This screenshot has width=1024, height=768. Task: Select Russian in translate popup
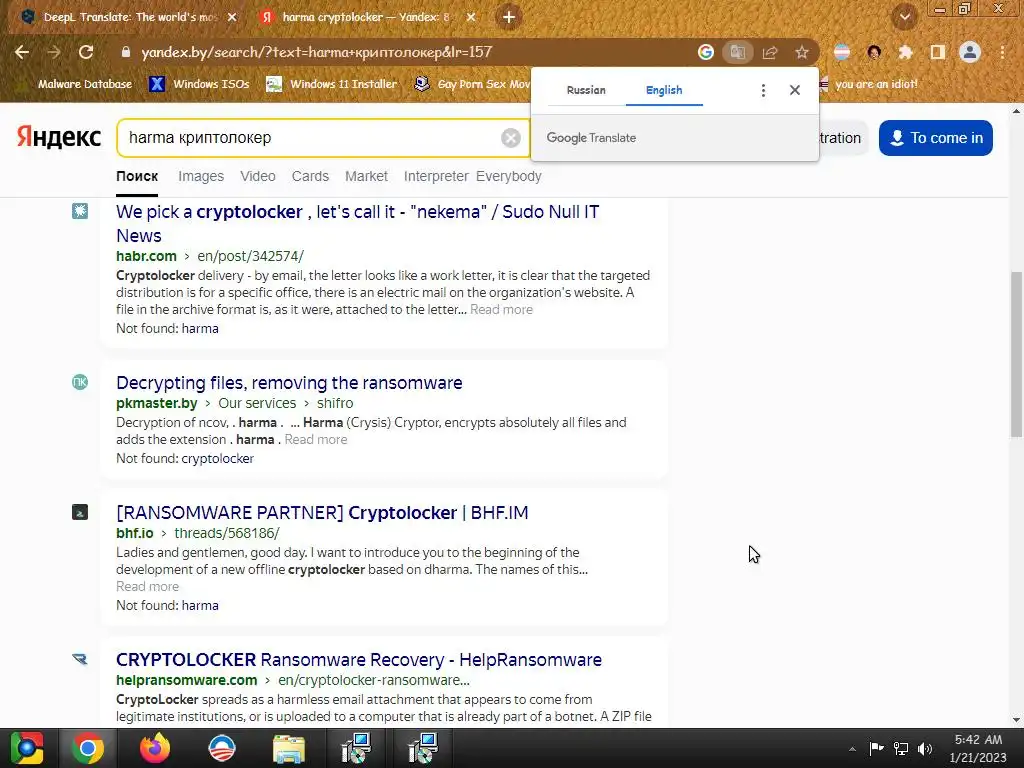pyautogui.click(x=586, y=90)
